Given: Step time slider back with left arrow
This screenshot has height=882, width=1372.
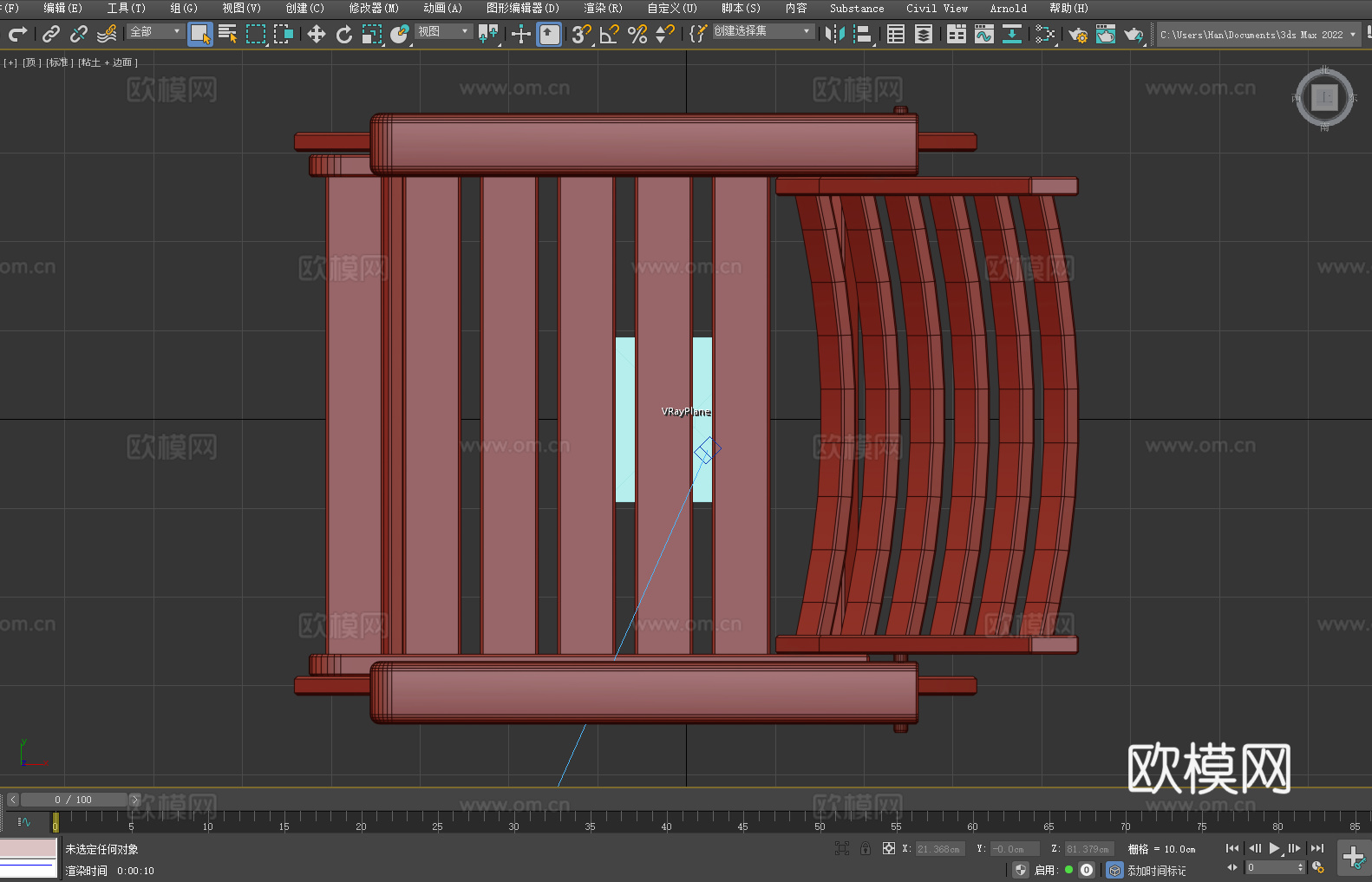Looking at the screenshot, I should coord(12,800).
